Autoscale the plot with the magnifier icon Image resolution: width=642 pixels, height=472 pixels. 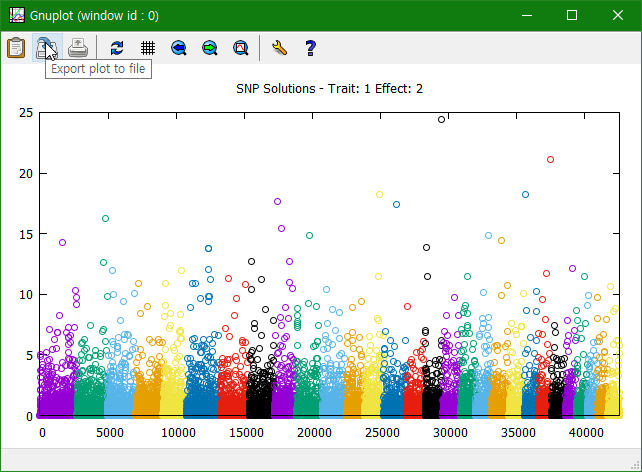click(241, 48)
